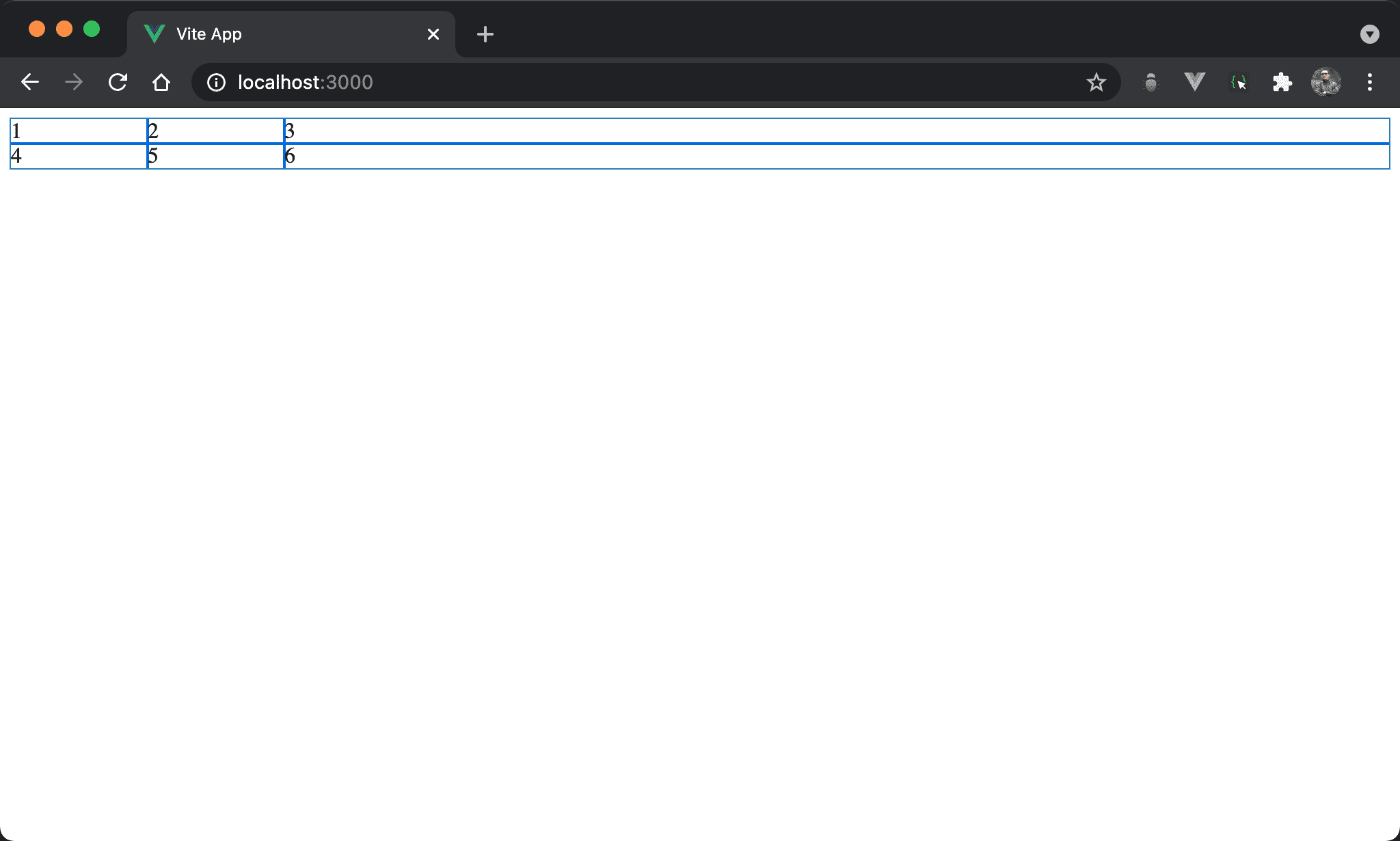Expand the tab search dropdown arrow
1400x841 pixels.
[x=1369, y=34]
